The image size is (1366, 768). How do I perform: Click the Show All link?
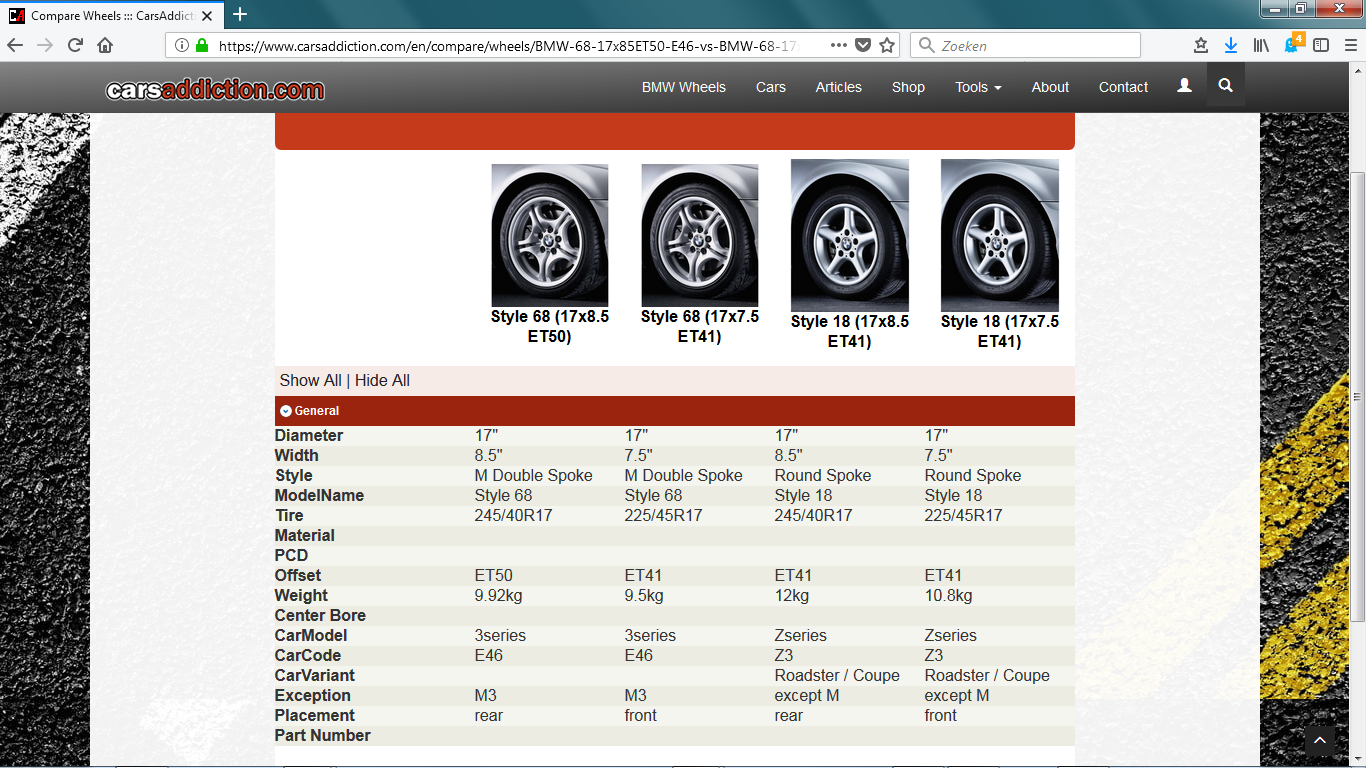click(310, 380)
